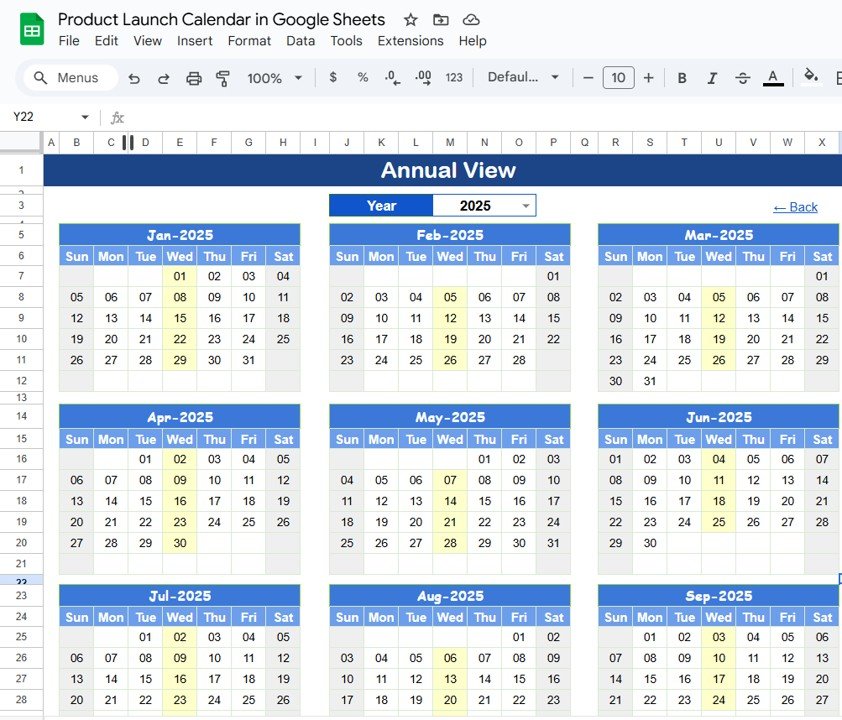Screen dimensions: 842x720
Task: Select the Feb-2025 month header
Action: (x=449, y=235)
